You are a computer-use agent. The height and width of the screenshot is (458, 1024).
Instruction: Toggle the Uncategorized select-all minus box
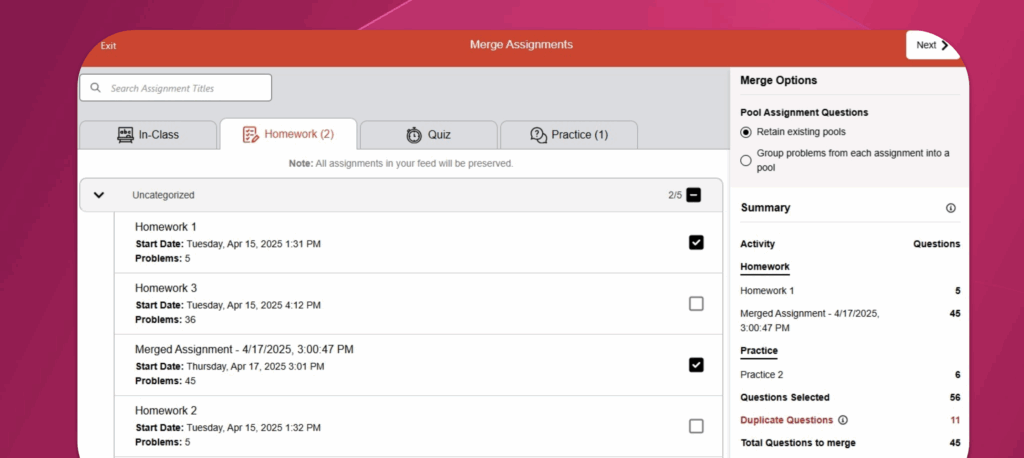[693, 195]
